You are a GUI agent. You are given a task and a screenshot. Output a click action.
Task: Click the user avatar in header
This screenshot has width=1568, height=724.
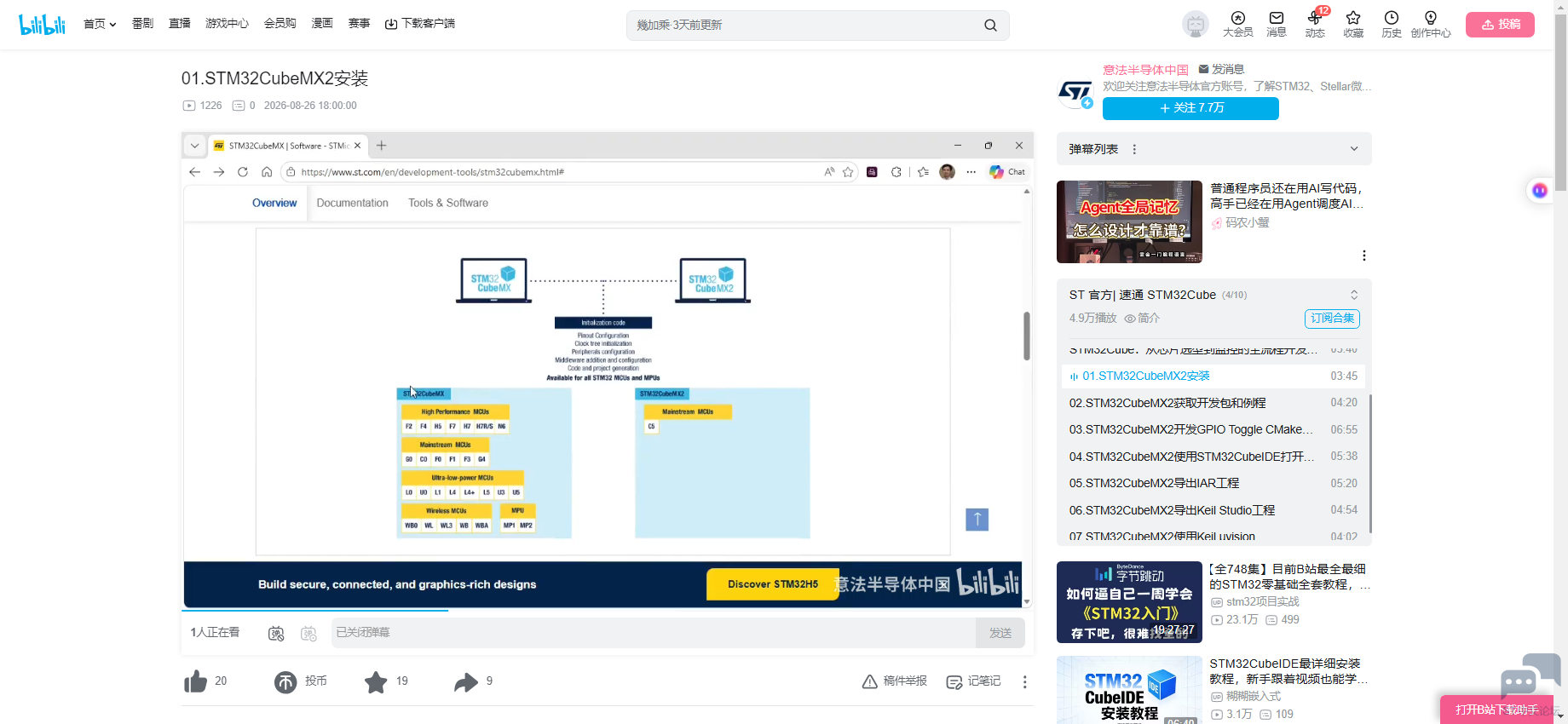coord(1196,24)
